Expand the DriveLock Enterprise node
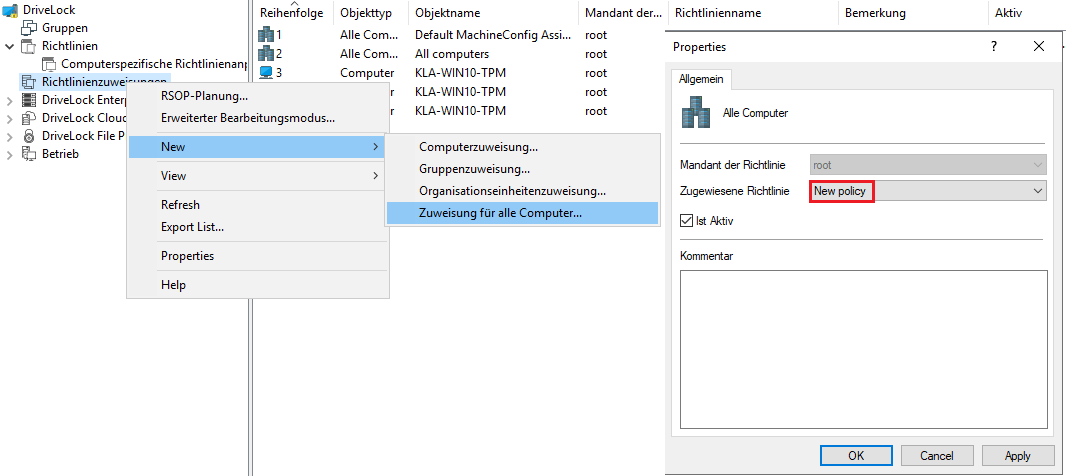This screenshot has width=1067, height=476. [9, 101]
